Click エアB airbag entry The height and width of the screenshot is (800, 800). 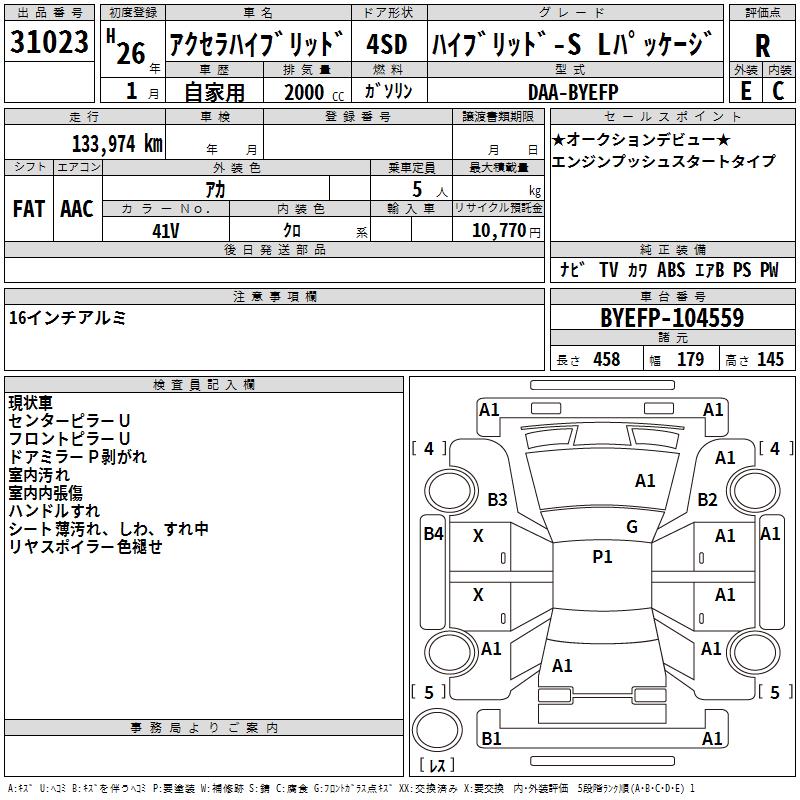(x=710, y=269)
